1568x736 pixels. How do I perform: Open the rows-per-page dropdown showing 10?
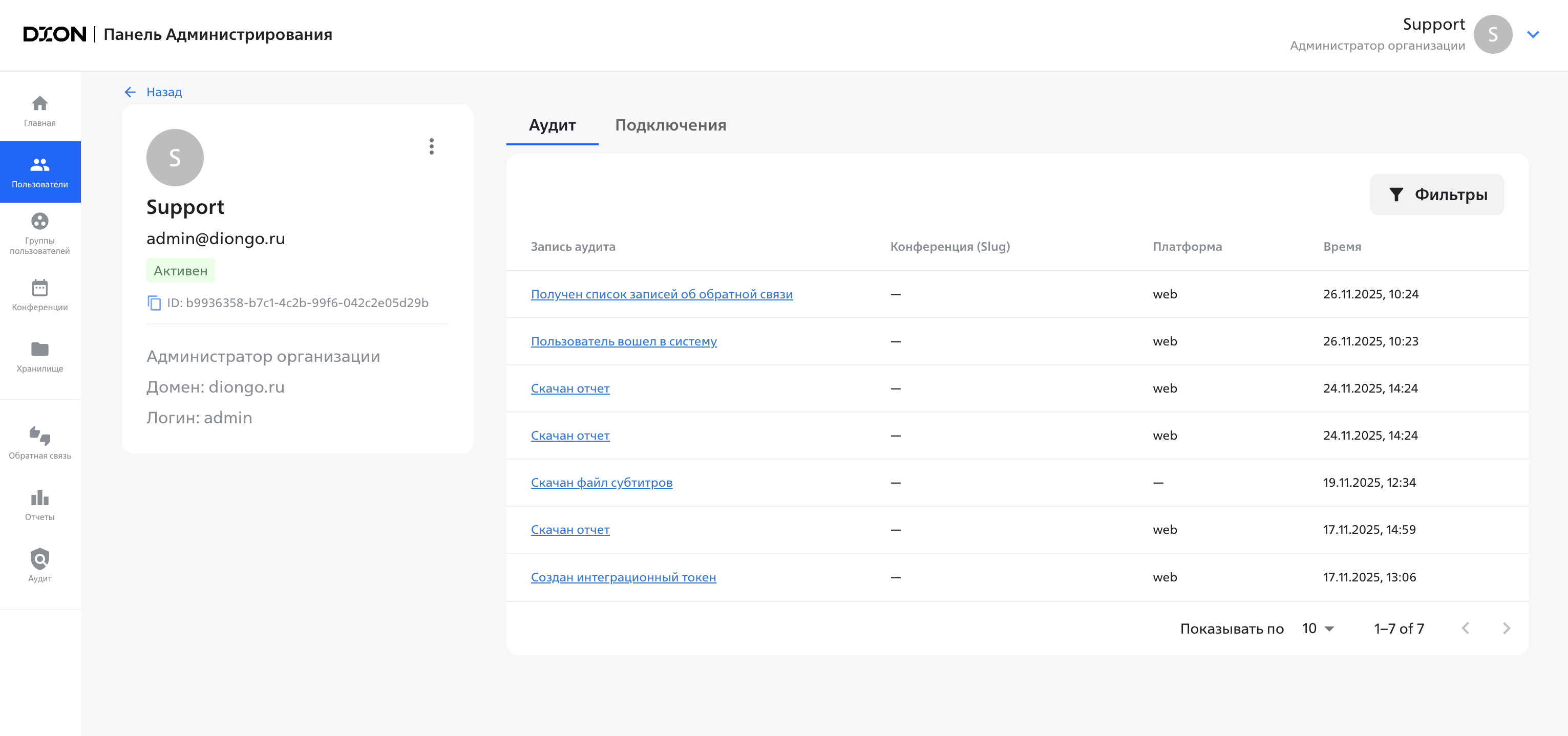pos(1318,629)
